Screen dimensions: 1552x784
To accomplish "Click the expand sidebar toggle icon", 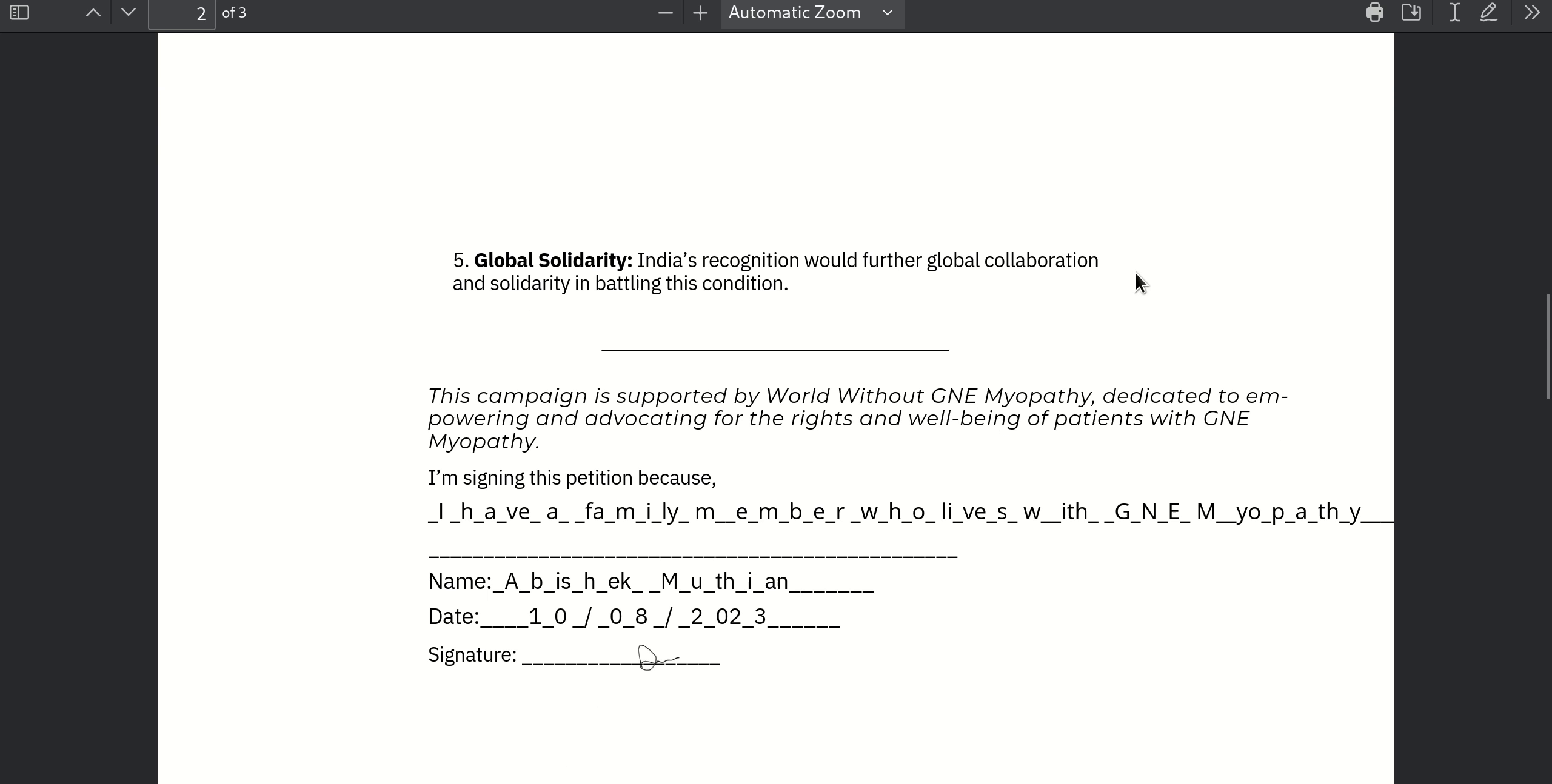I will click(x=19, y=12).
